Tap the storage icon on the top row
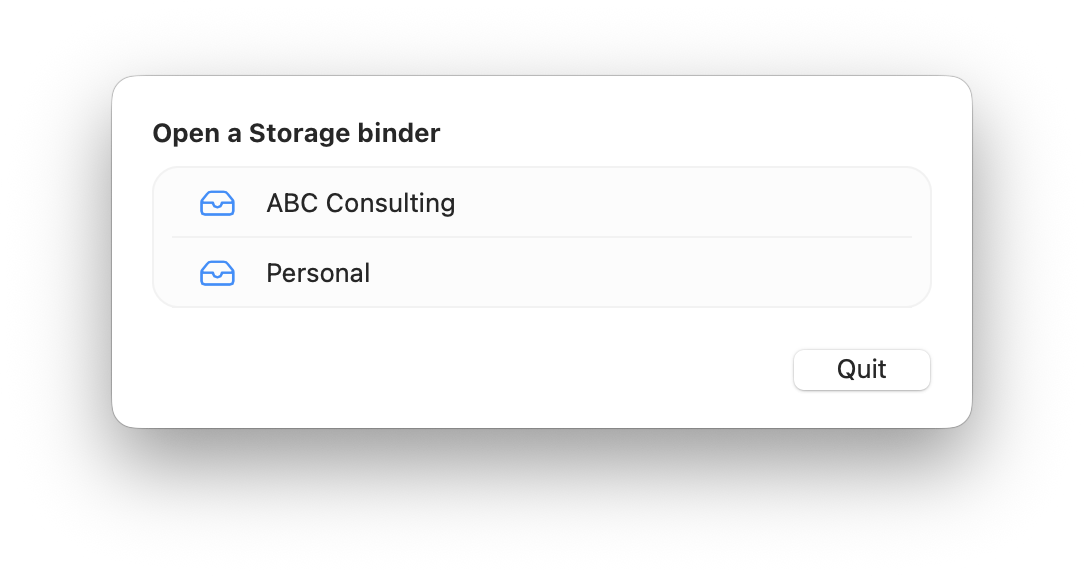Image resolution: width=1084 pixels, height=576 pixels. 217,203
